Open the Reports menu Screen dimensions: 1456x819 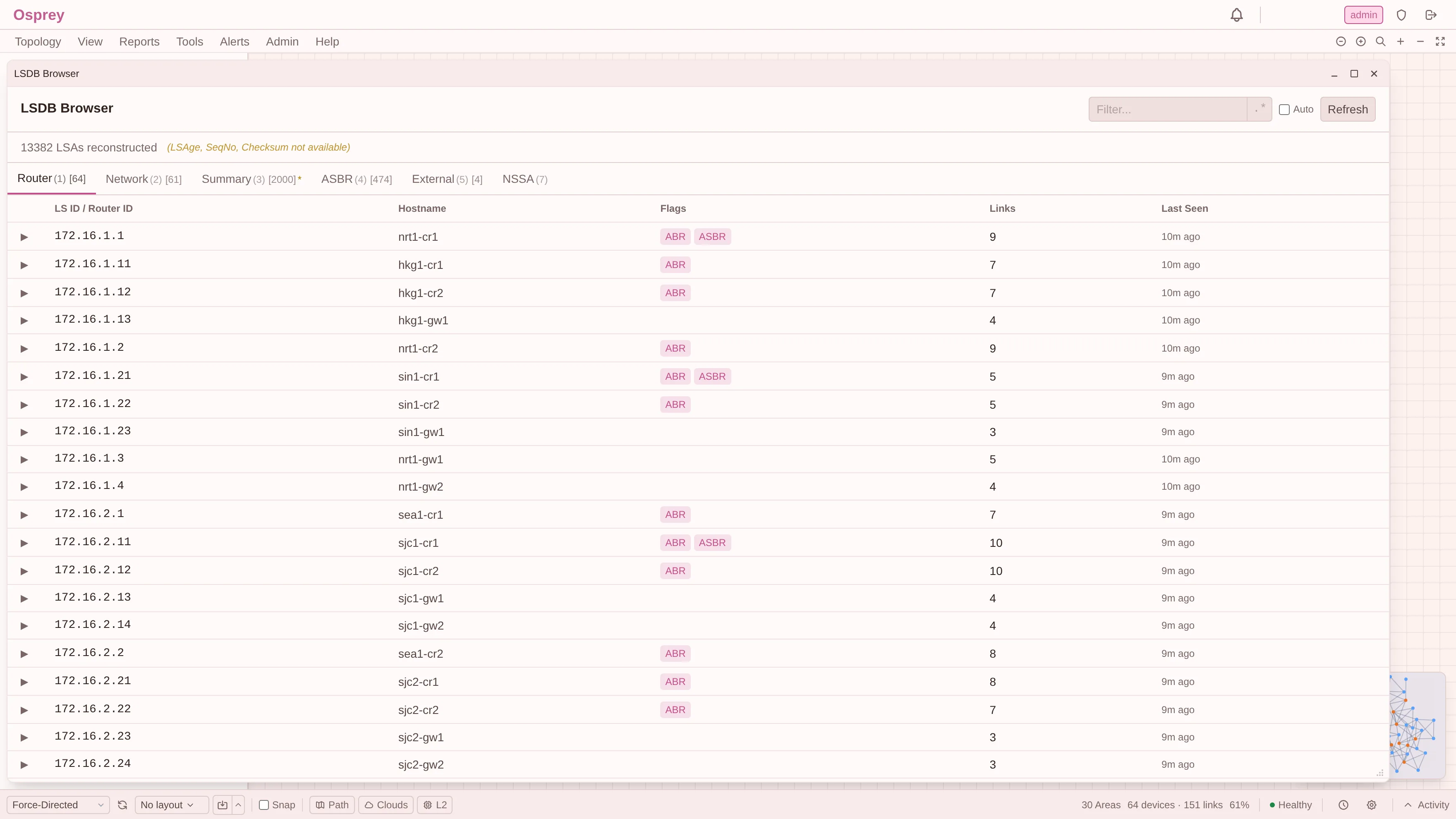(x=139, y=42)
